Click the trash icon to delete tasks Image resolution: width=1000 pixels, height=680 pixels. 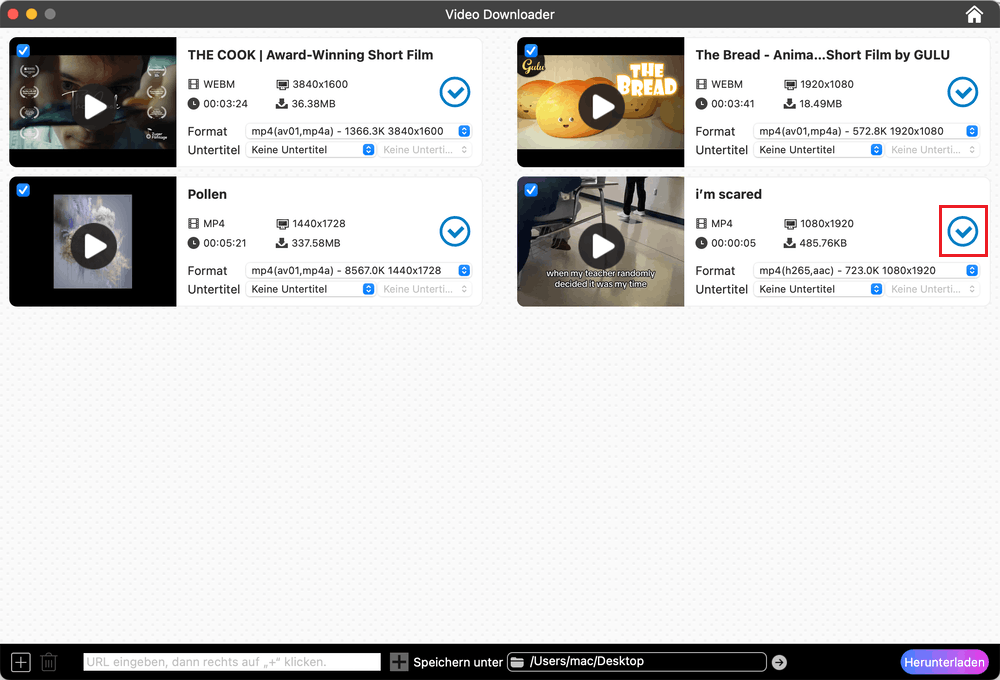click(48, 662)
